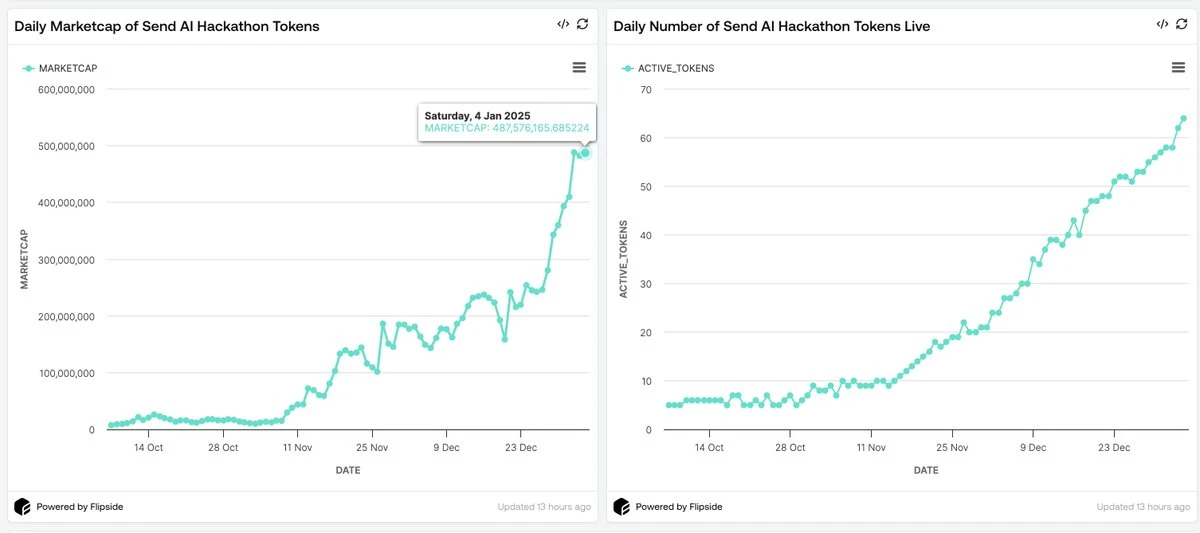Select the highlighted 4 Jan 2025 marketcap point
The image size is (1200, 533).
(585, 153)
